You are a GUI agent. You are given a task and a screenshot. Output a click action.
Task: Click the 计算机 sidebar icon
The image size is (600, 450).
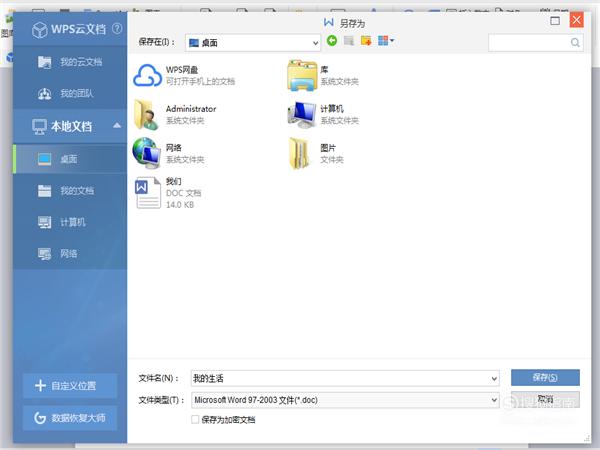pos(44,222)
